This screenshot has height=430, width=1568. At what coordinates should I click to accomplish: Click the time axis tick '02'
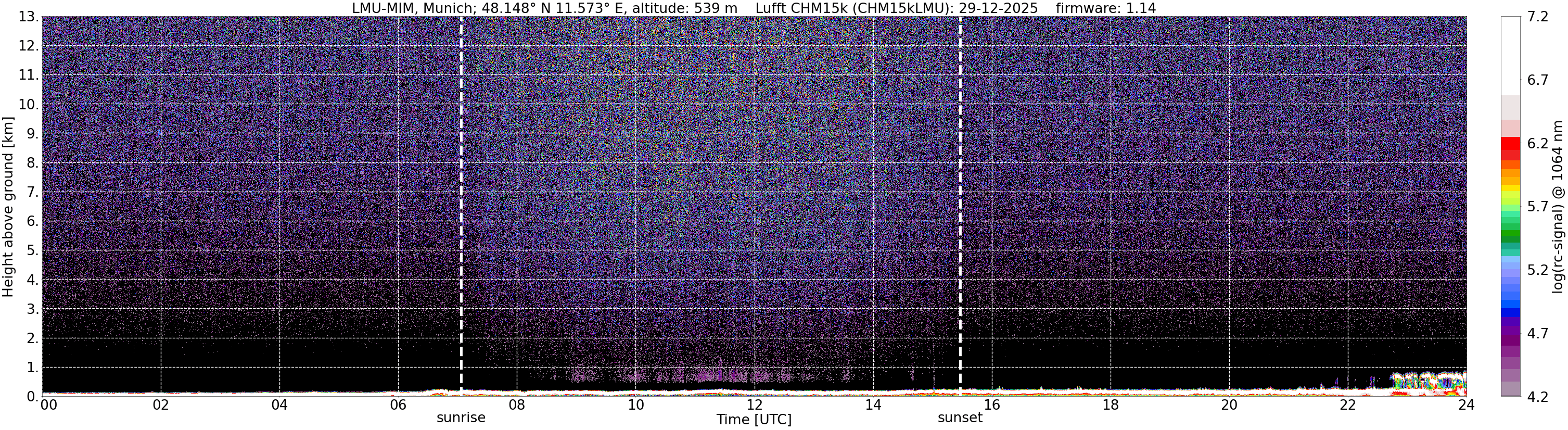coord(161,406)
